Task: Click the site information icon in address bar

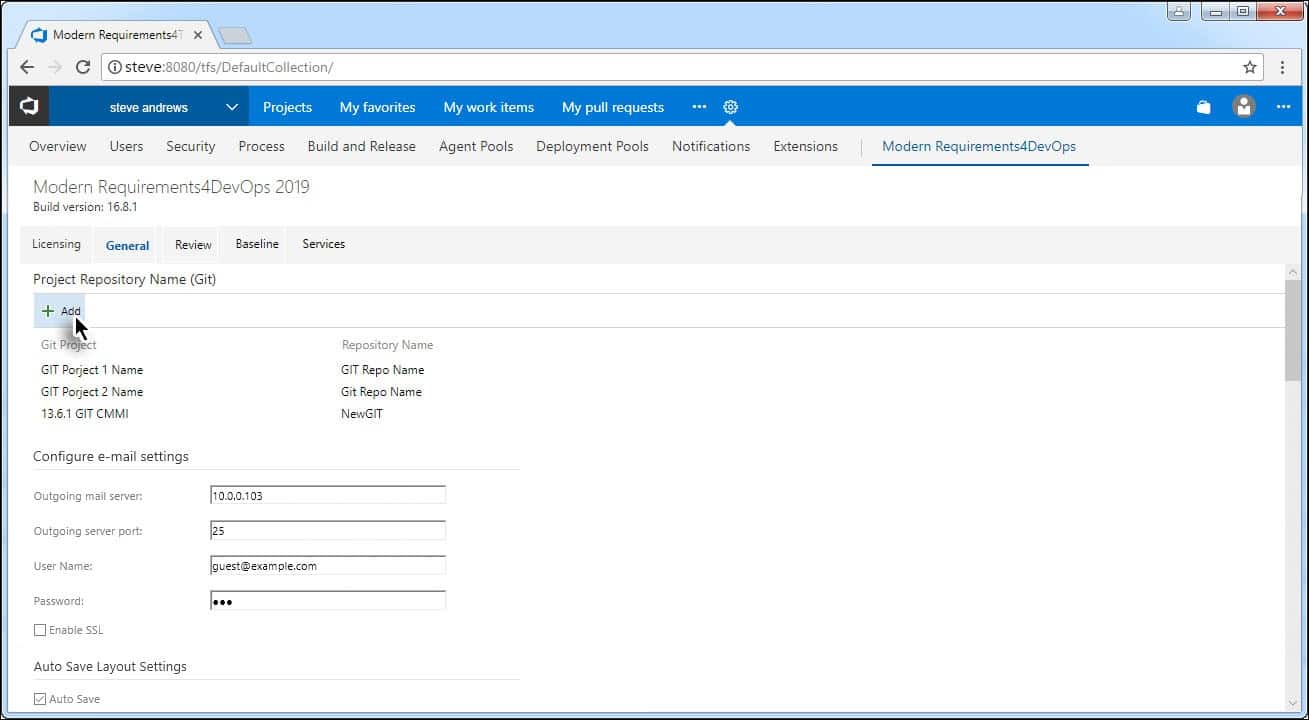Action: point(115,67)
